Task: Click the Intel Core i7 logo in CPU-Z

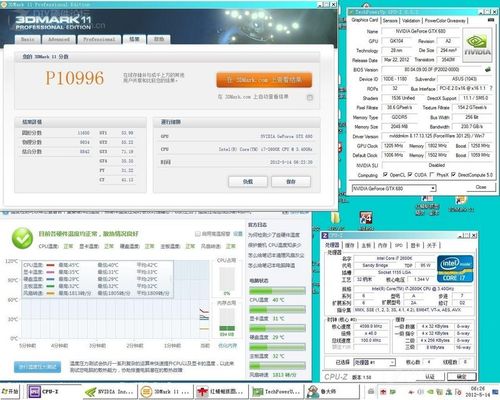Action: click(x=455, y=269)
